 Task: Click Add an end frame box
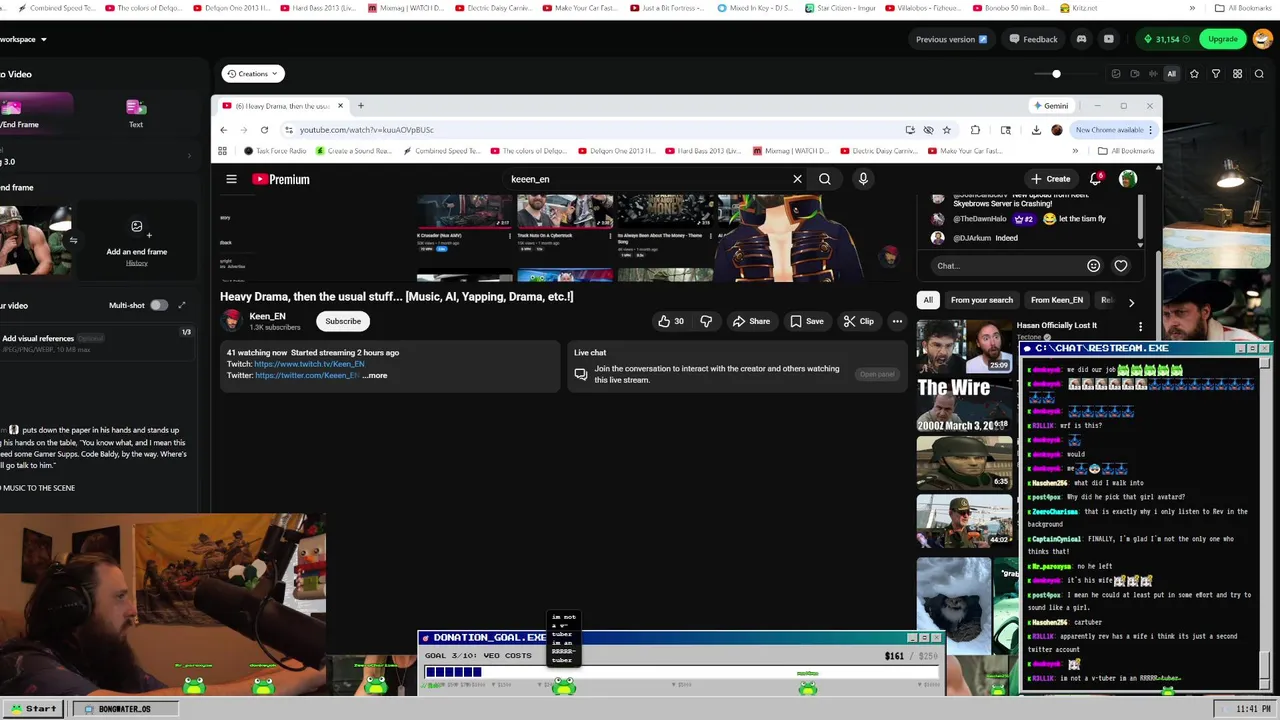[x=137, y=240]
